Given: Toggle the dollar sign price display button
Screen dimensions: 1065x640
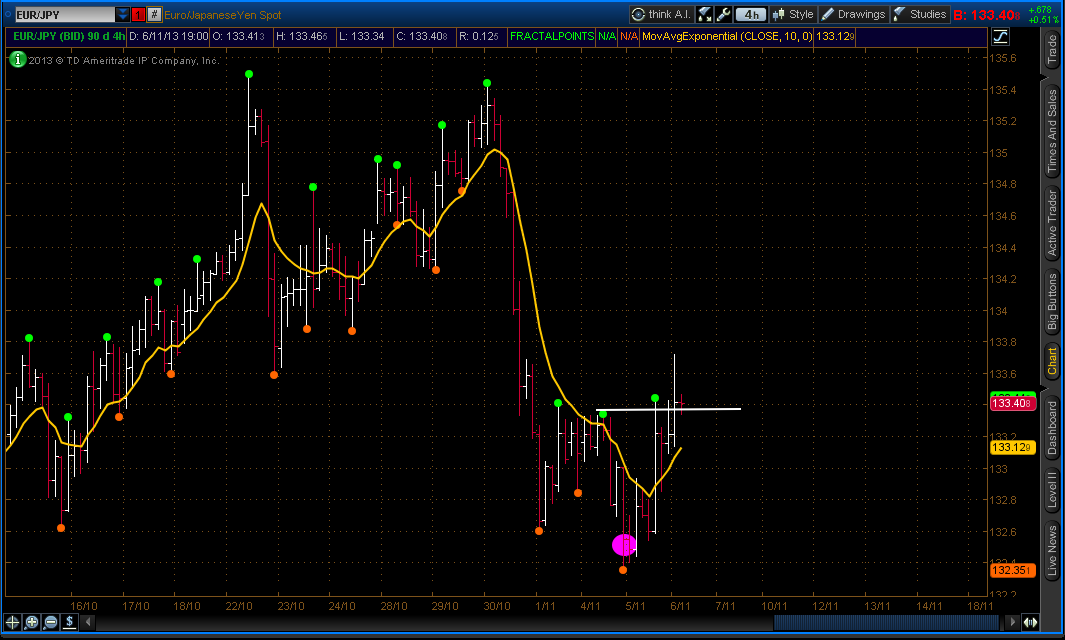Looking at the screenshot, I should pyautogui.click(x=69, y=621).
